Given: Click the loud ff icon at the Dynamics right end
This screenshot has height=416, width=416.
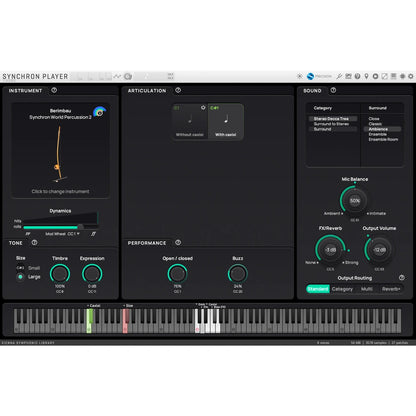Looking at the screenshot, I should [93, 234].
